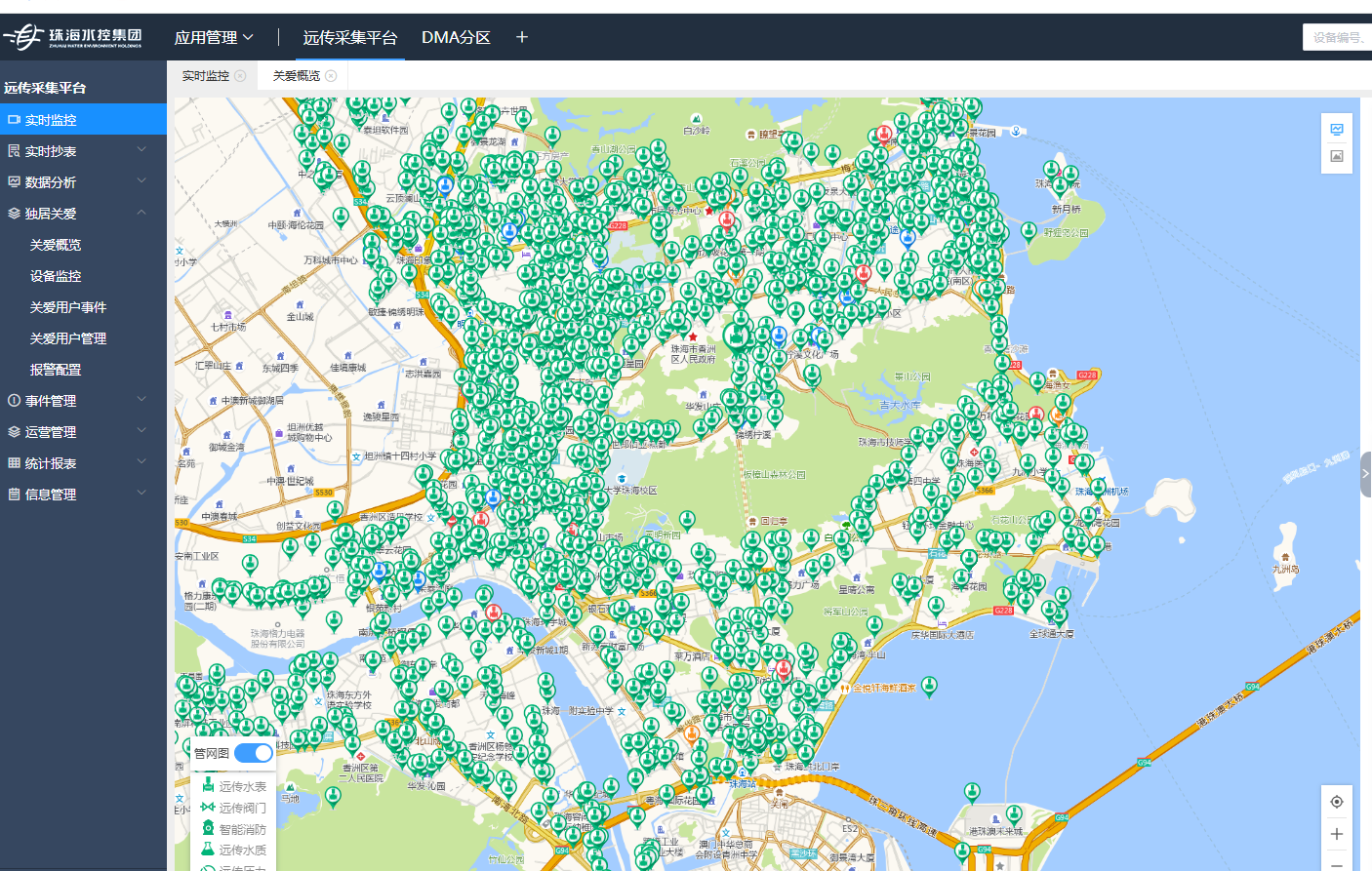Open 关爱用户事件 in the sidebar
The image size is (1372, 871).
click(x=68, y=307)
